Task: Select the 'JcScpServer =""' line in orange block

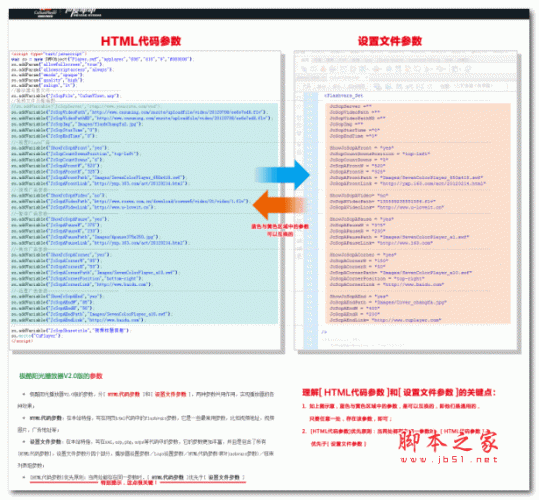Action: (x=351, y=106)
